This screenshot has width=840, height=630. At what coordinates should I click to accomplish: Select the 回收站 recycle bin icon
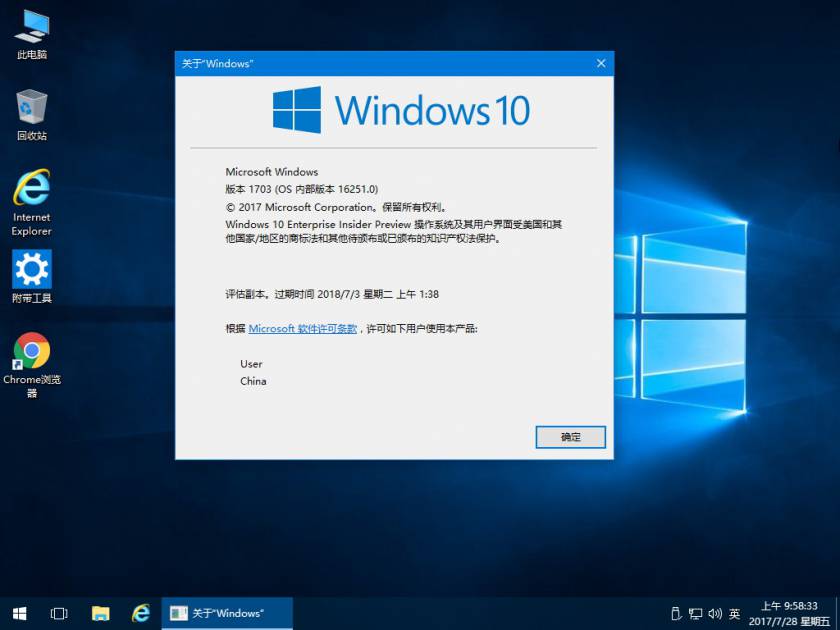tap(32, 115)
